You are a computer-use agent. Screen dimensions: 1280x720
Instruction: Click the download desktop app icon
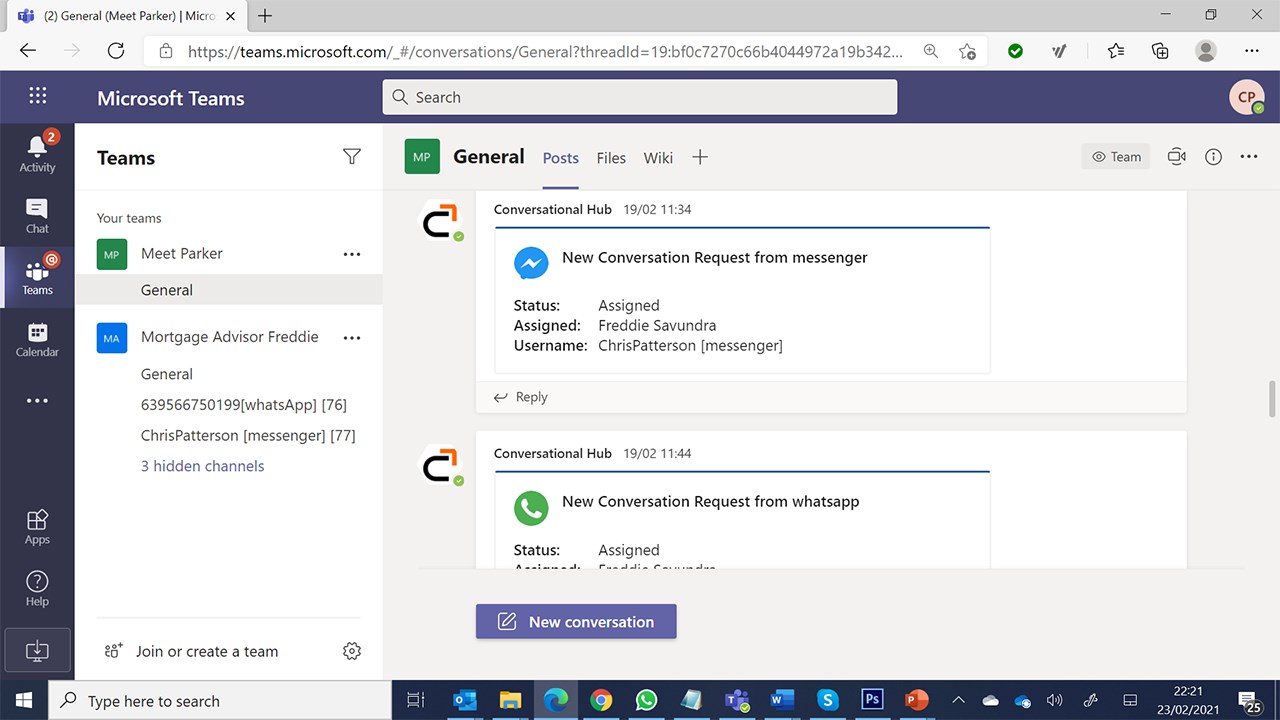click(x=37, y=650)
